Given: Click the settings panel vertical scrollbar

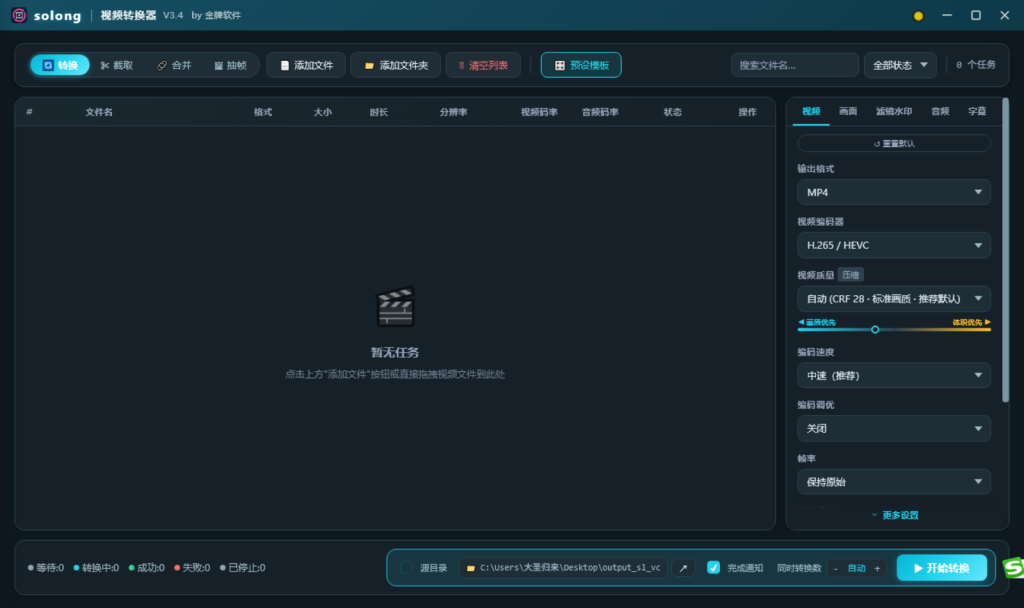Looking at the screenshot, I should coord(1005,250).
